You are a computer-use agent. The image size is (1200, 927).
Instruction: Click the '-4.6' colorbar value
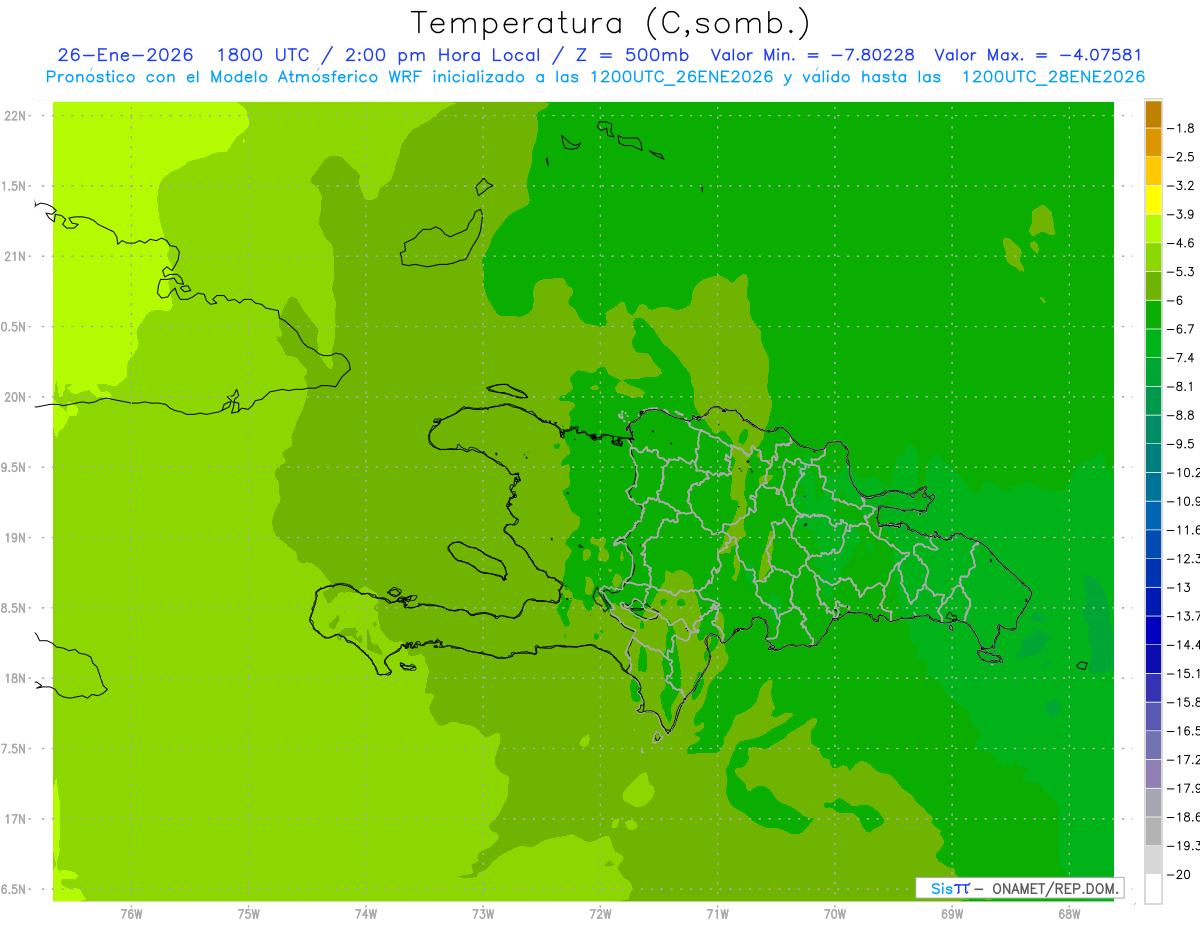click(x=1182, y=243)
